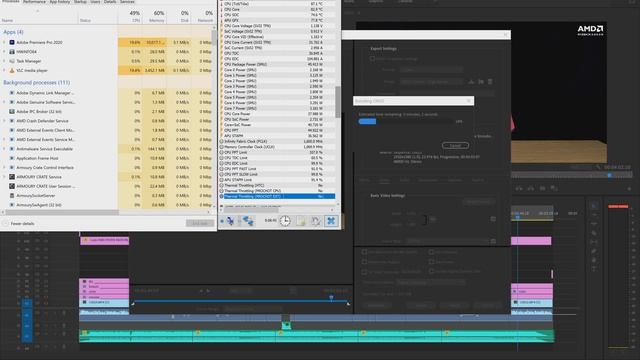The height and width of the screenshot is (360, 640).
Task: Toggle Use Maximum Render Quality checkbox
Action: coord(364,252)
